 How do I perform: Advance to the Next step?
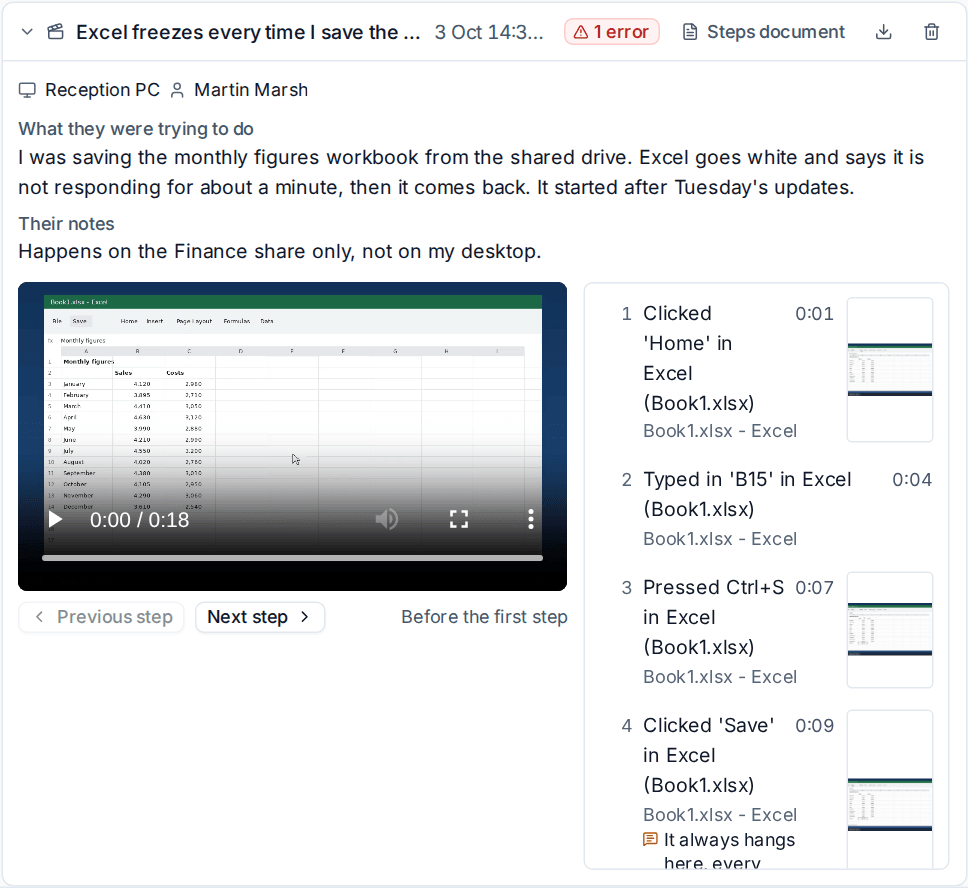[x=260, y=617]
